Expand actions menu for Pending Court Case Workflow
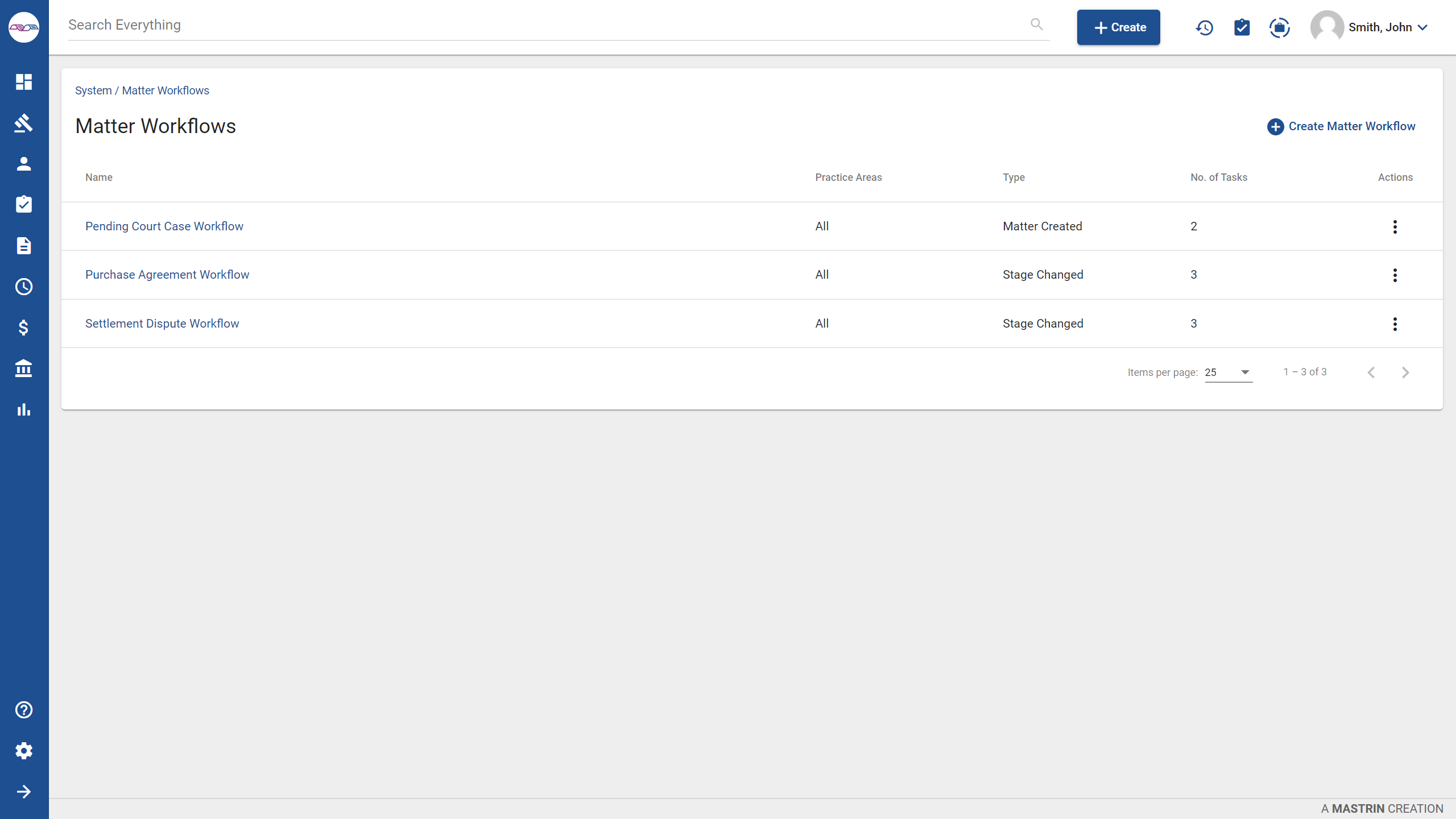Screen dimensions: 1456x819 pyautogui.click(x=1395, y=226)
